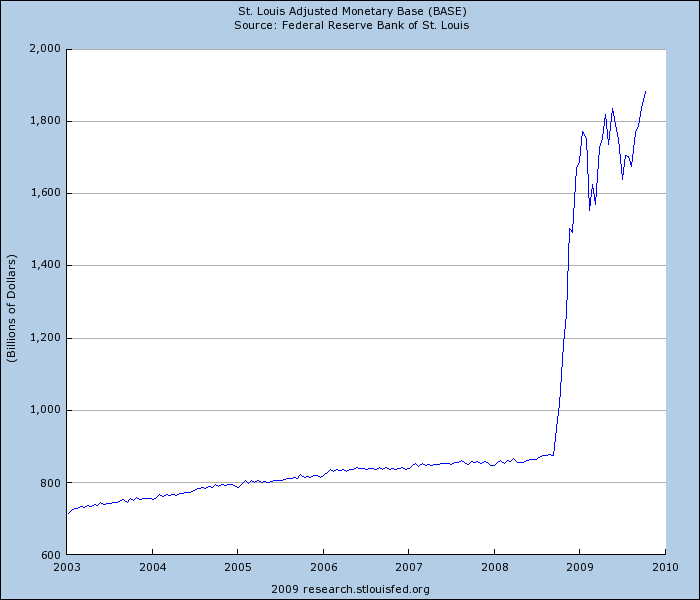Click the x-axis year label '2008'
This screenshot has height=600, width=700.
[x=495, y=567]
